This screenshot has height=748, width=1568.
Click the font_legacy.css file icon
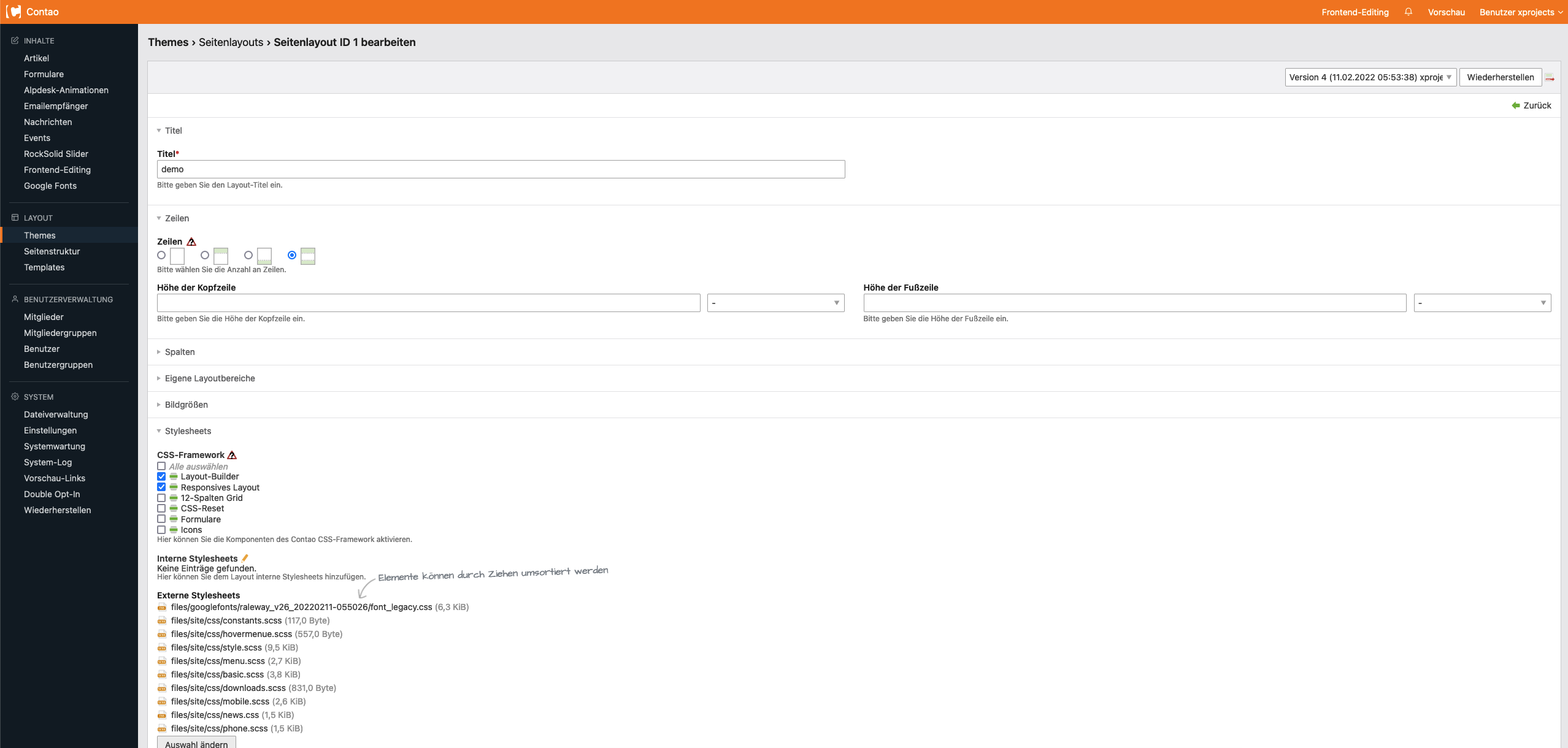[162, 607]
